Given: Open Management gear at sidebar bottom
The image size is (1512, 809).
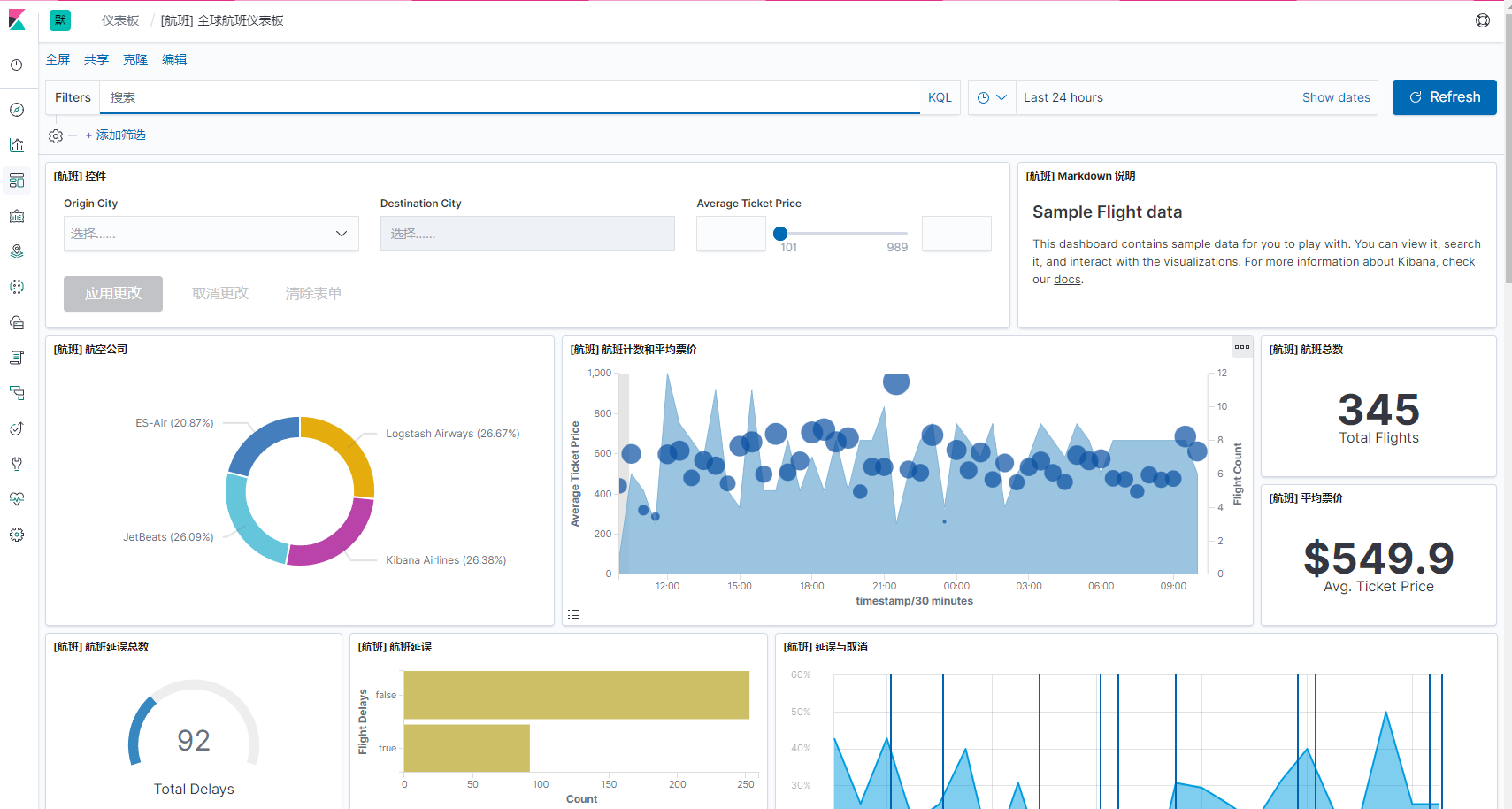Looking at the screenshot, I should 17,535.
